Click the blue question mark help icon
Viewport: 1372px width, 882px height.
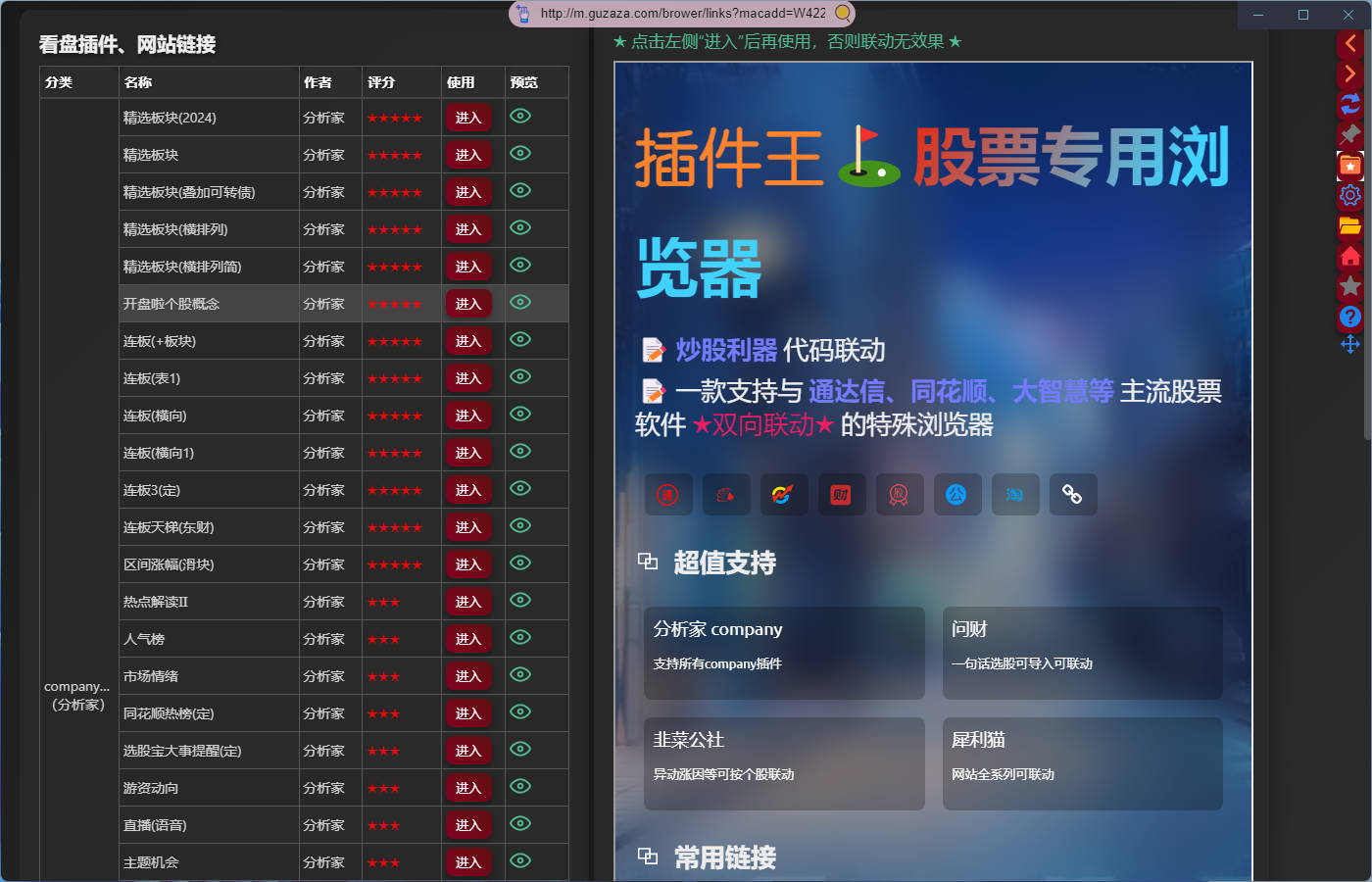[1350, 317]
